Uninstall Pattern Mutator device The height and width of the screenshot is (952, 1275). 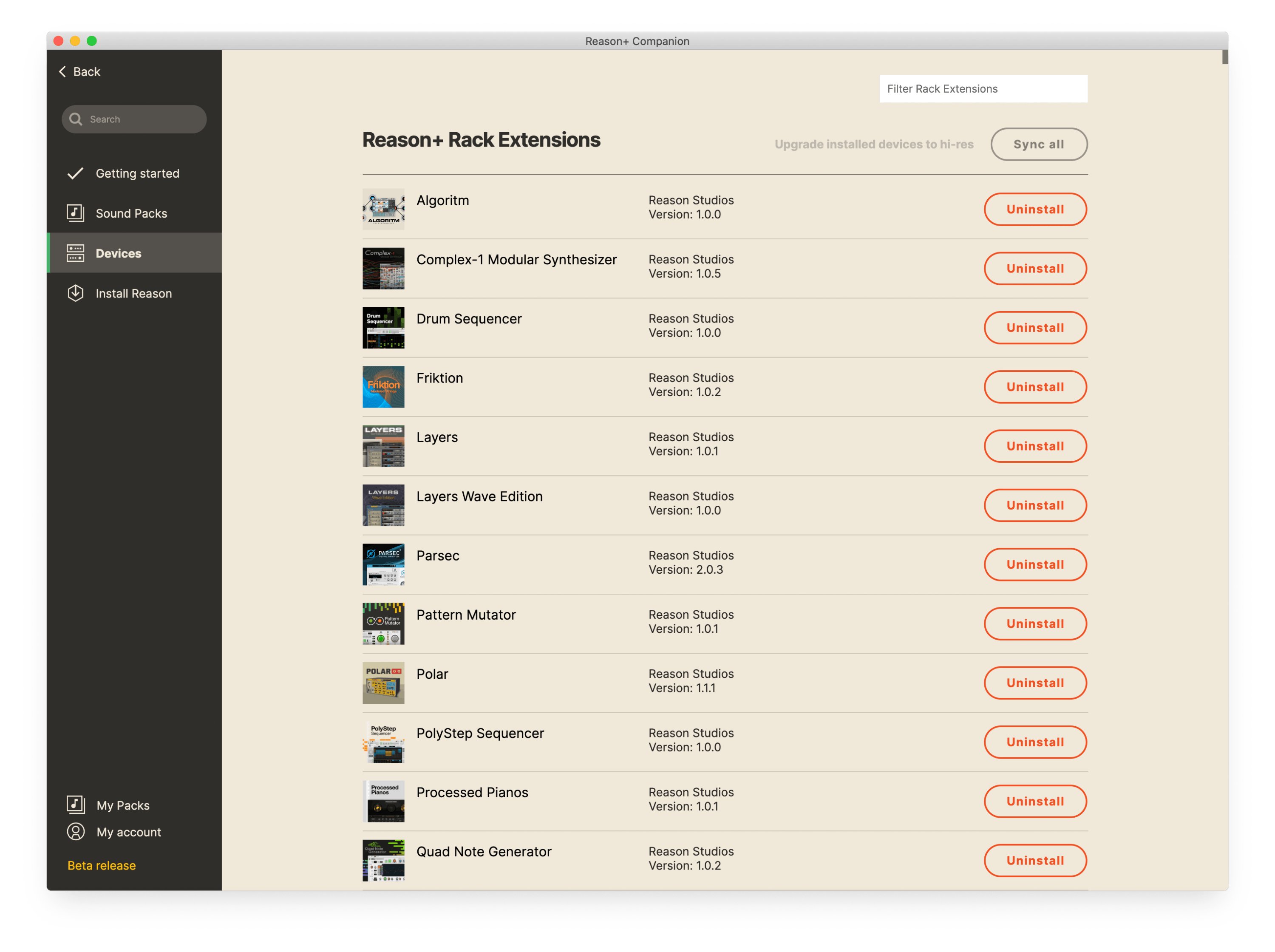pyautogui.click(x=1035, y=623)
